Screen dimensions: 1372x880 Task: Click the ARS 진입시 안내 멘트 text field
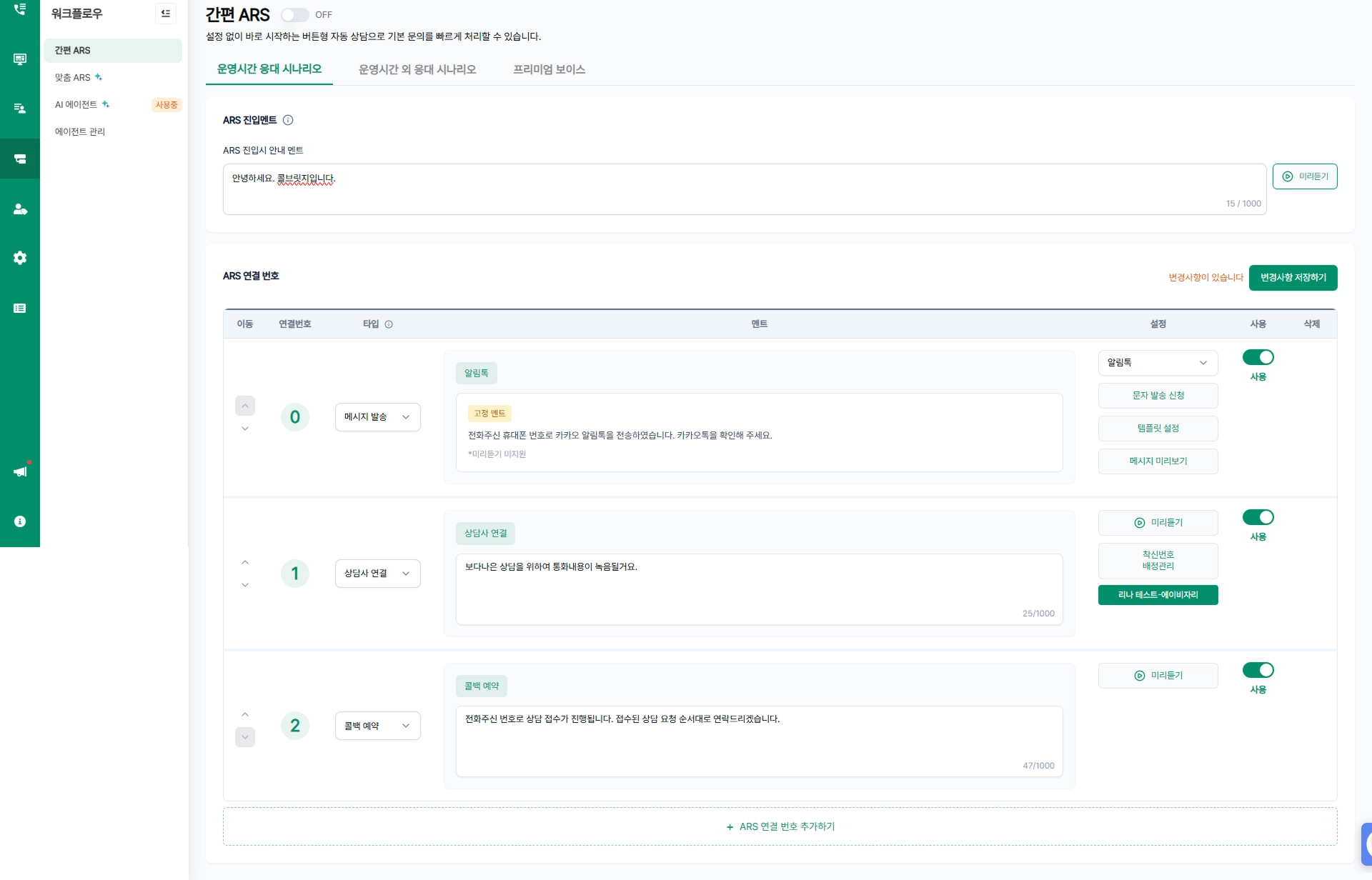click(743, 189)
